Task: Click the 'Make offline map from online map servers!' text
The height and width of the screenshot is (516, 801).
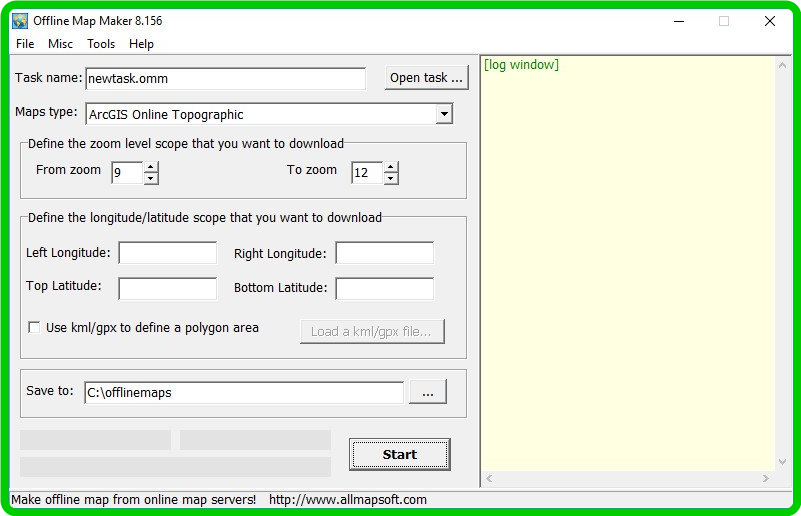Action: pos(133,500)
